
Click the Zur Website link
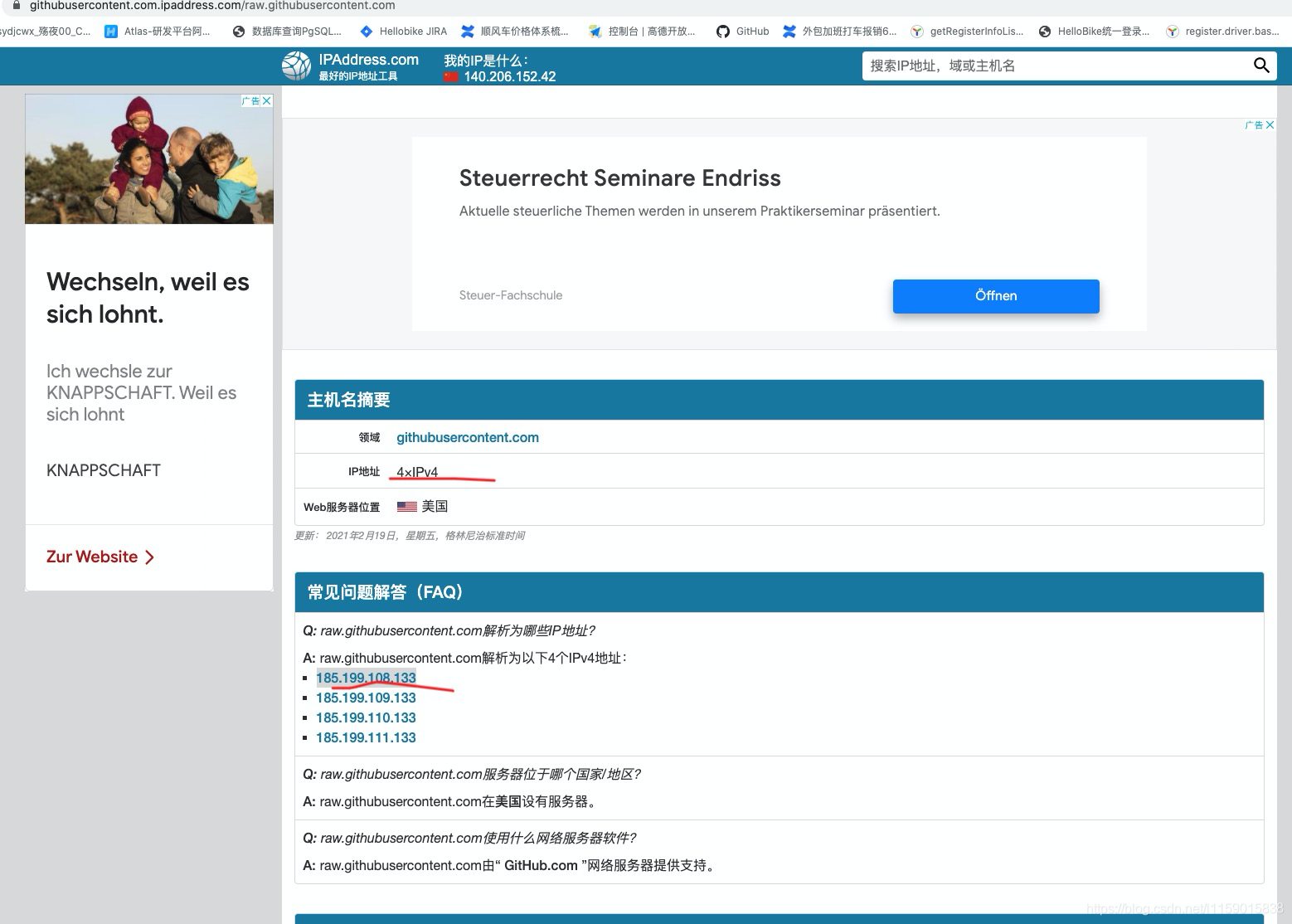pyautogui.click(x=100, y=557)
